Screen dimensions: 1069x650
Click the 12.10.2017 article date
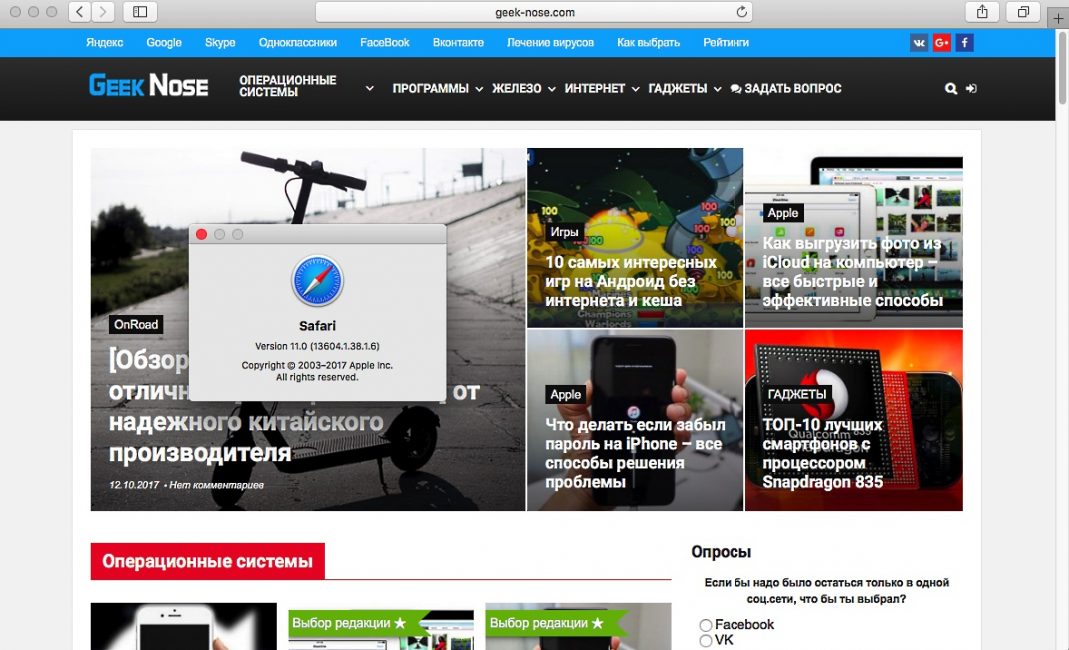[x=134, y=485]
